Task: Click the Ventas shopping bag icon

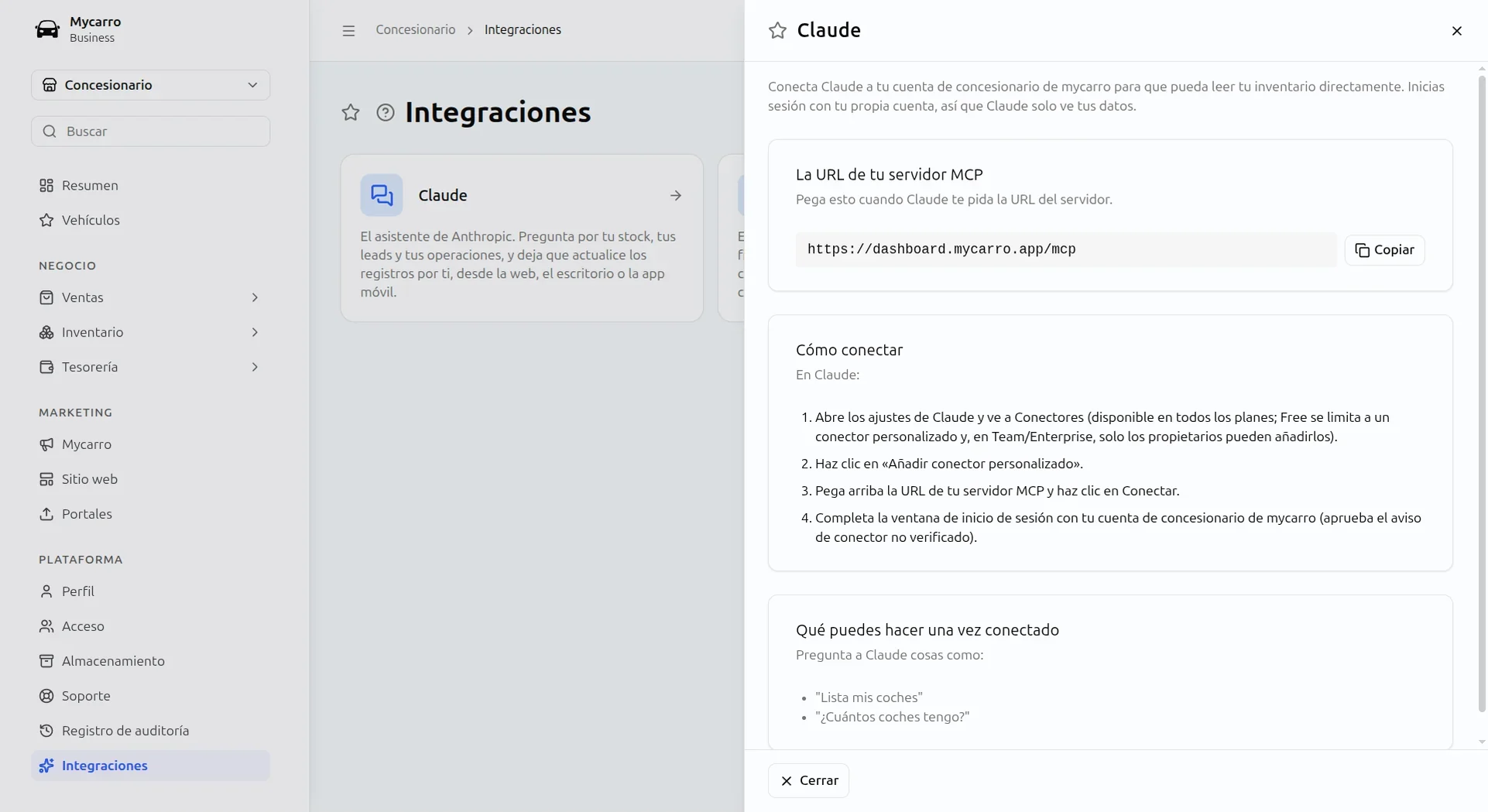Action: point(46,298)
